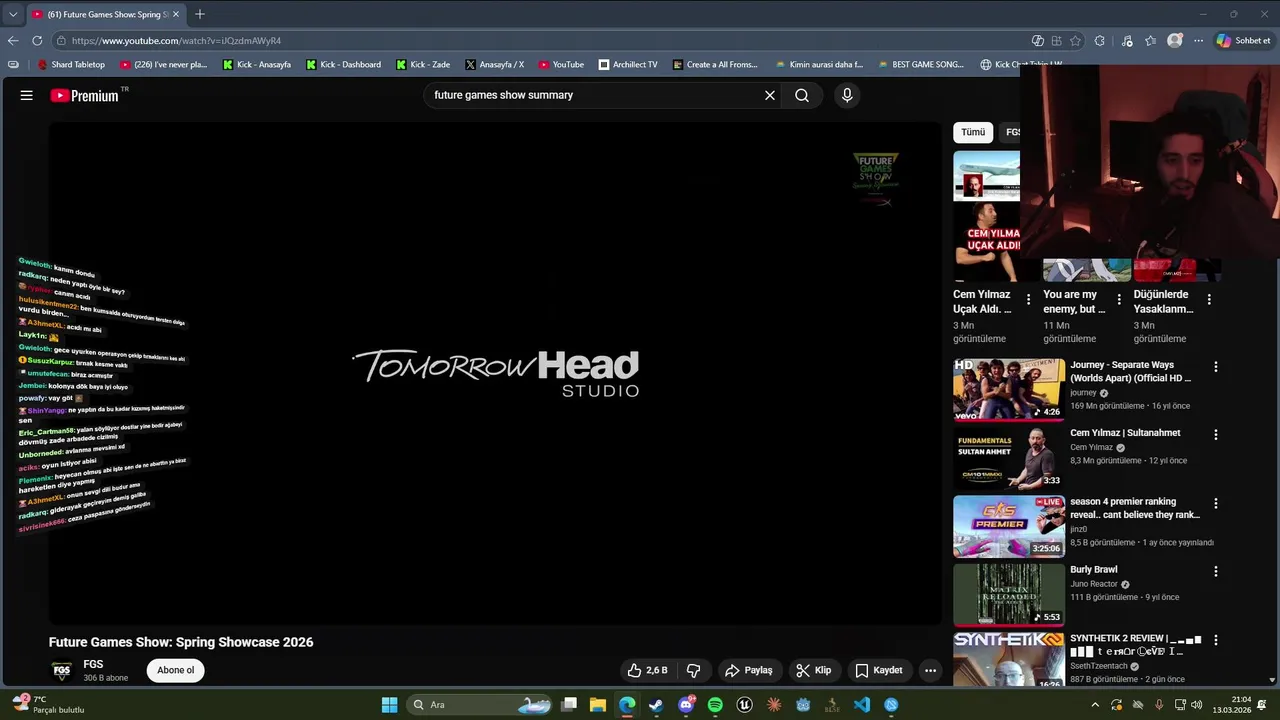Open Edge settings and more menu
This screenshot has height=720, width=1280.
pos(1198,41)
